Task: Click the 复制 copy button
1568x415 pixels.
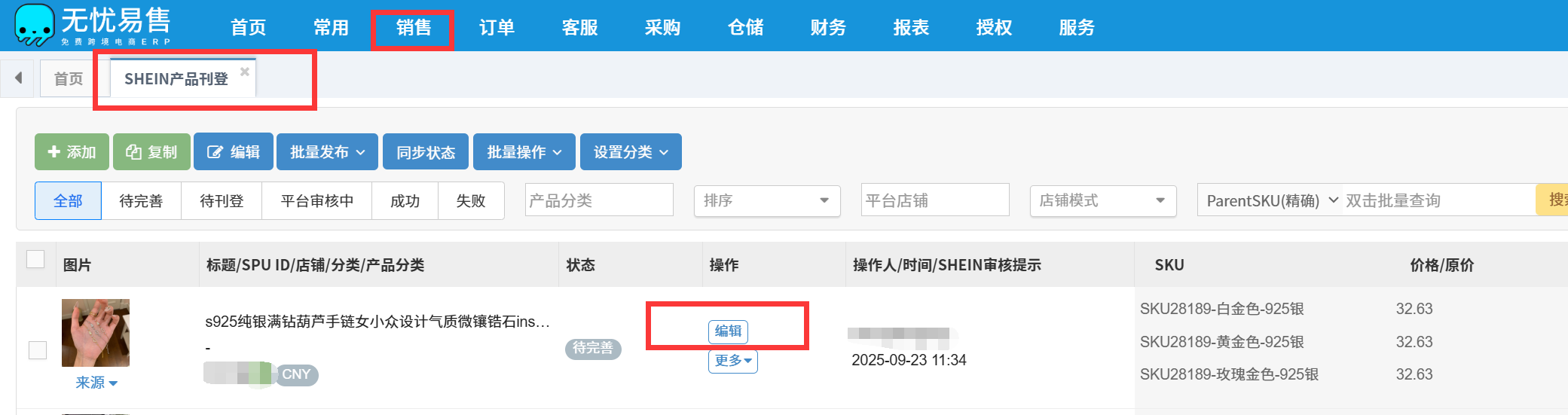Action: pos(151,152)
